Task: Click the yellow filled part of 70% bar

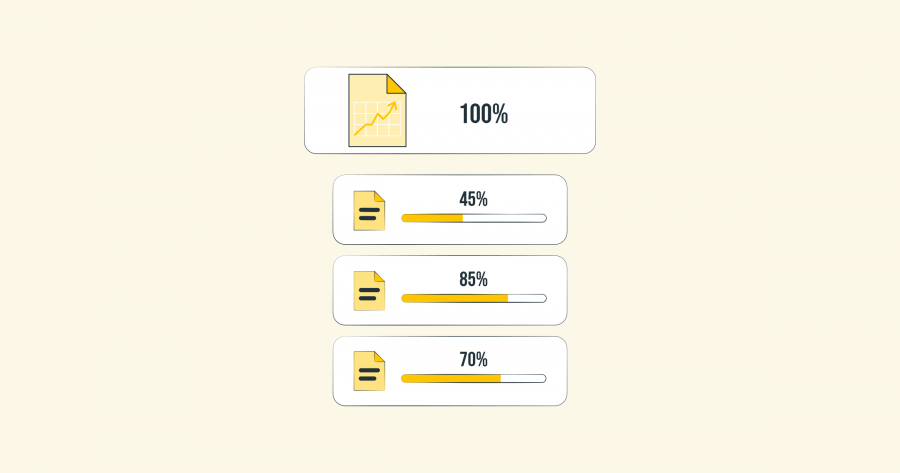Action: (x=451, y=379)
